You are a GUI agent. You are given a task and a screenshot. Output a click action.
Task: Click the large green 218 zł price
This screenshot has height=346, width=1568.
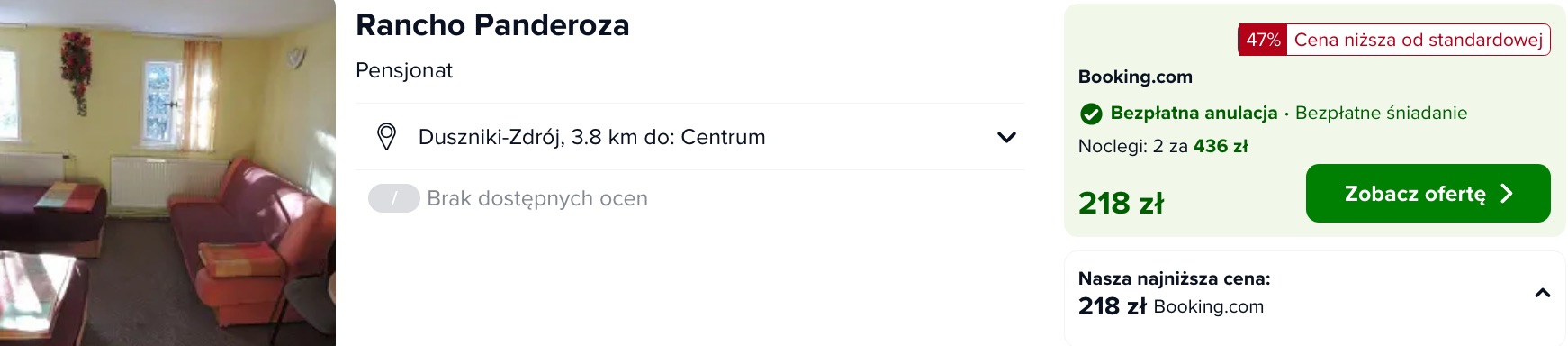tap(1121, 203)
